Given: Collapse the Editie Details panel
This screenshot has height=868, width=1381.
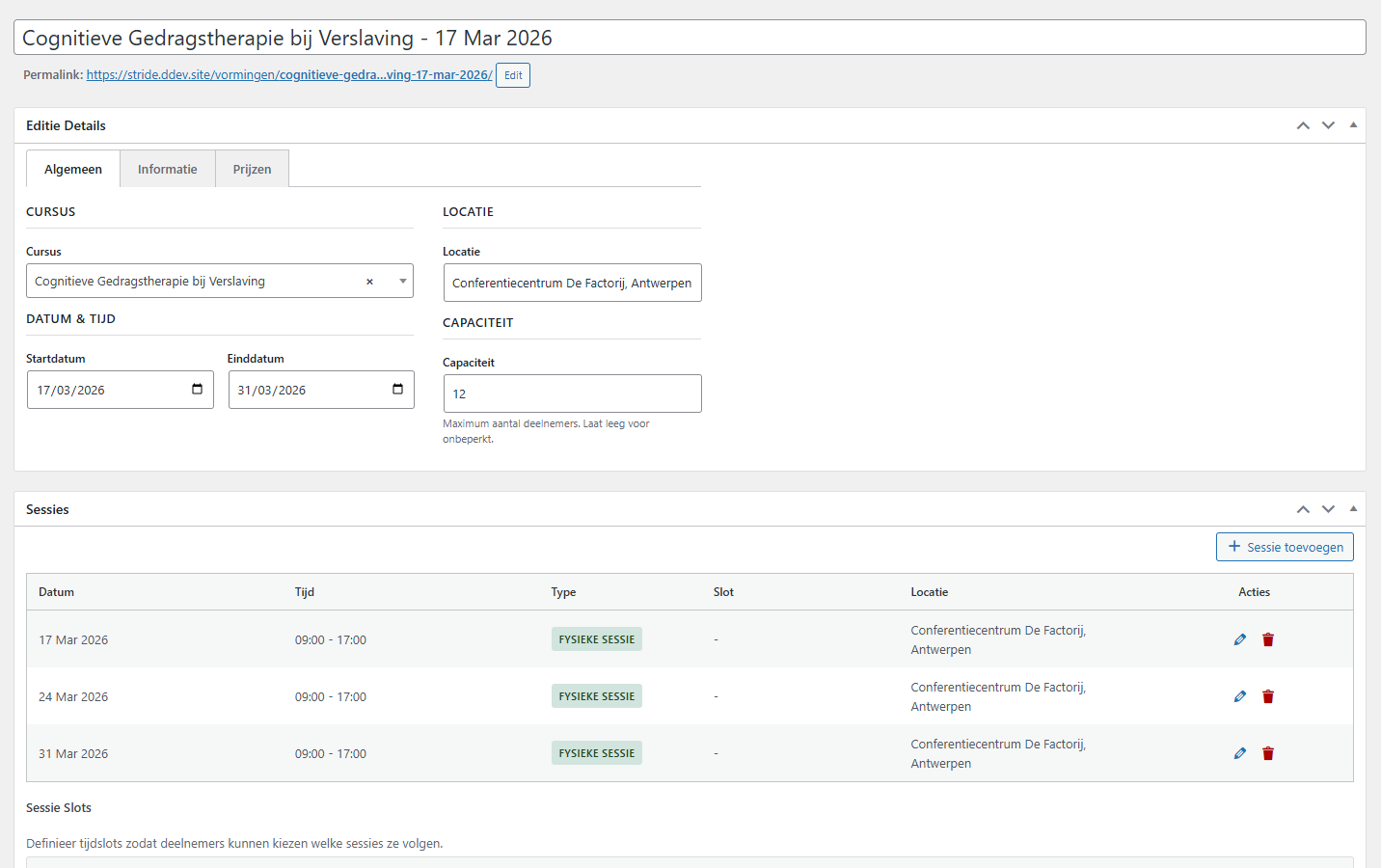Looking at the screenshot, I should [x=1353, y=125].
